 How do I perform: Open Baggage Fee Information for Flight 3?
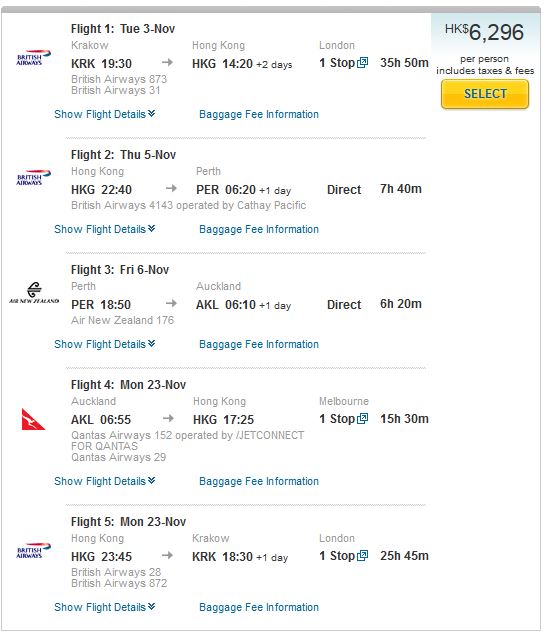259,344
